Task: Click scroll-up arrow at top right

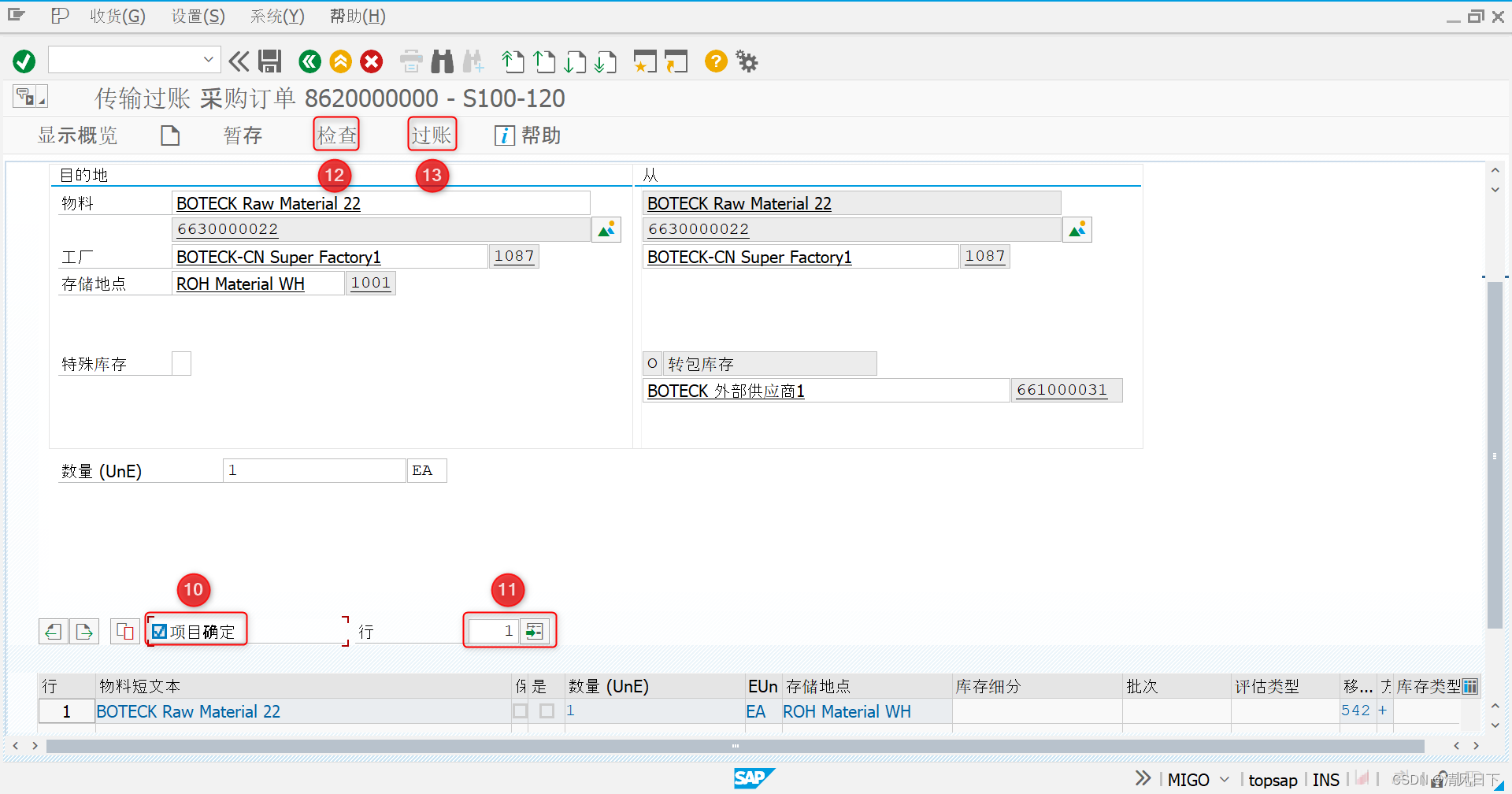Action: (x=1495, y=170)
